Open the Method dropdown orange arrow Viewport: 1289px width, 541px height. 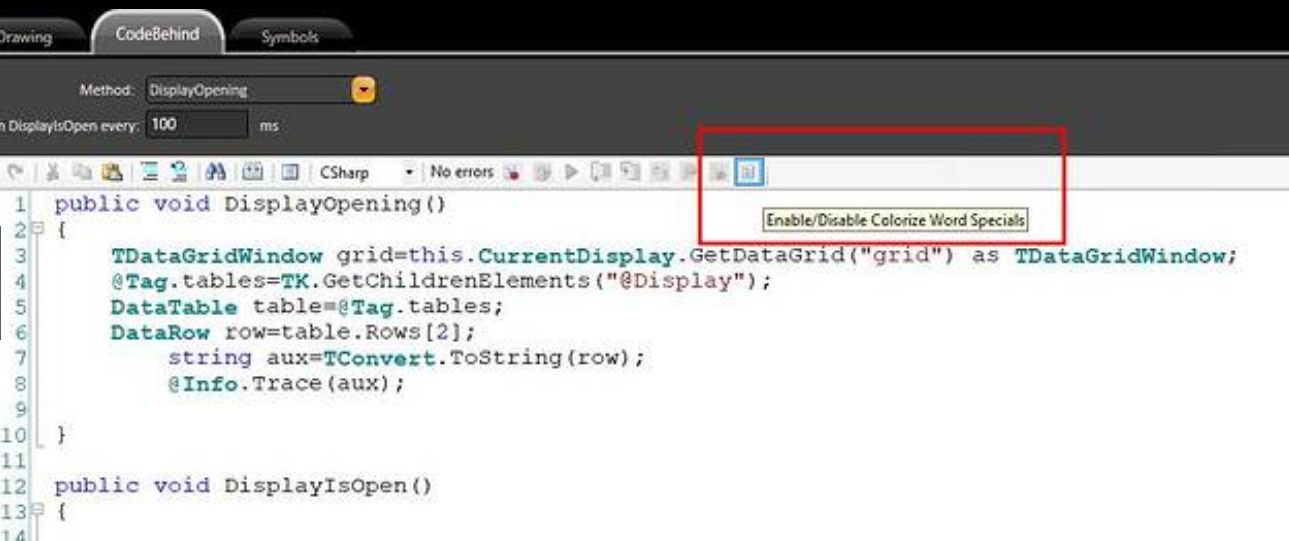tap(364, 91)
